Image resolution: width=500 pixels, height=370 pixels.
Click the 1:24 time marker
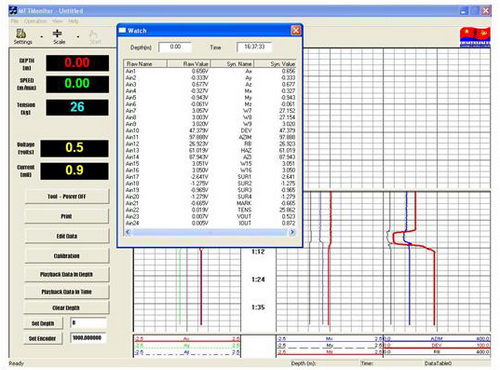coord(258,279)
